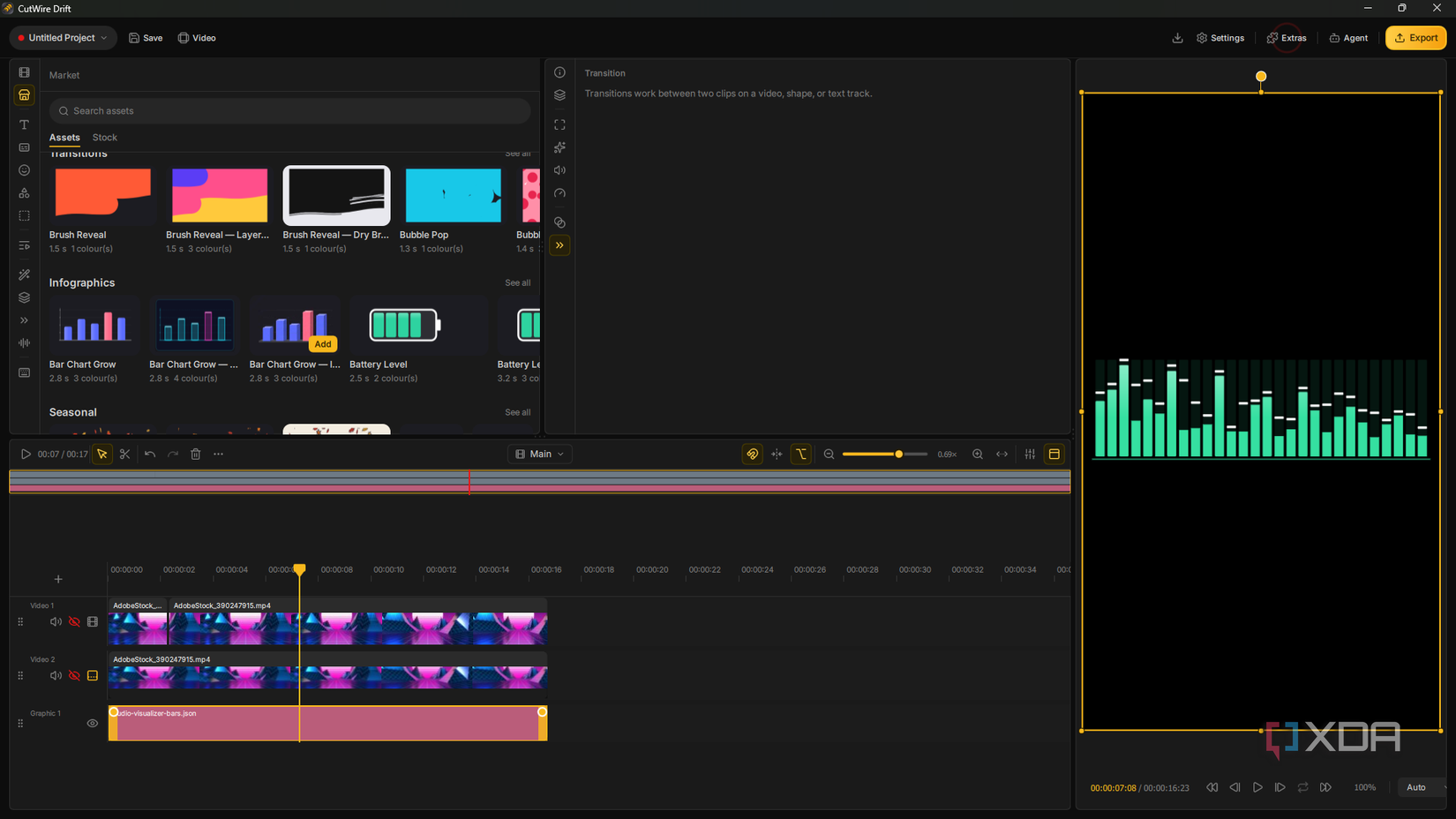Open the Text tool in sidebar
The height and width of the screenshot is (819, 1456).
click(x=24, y=124)
